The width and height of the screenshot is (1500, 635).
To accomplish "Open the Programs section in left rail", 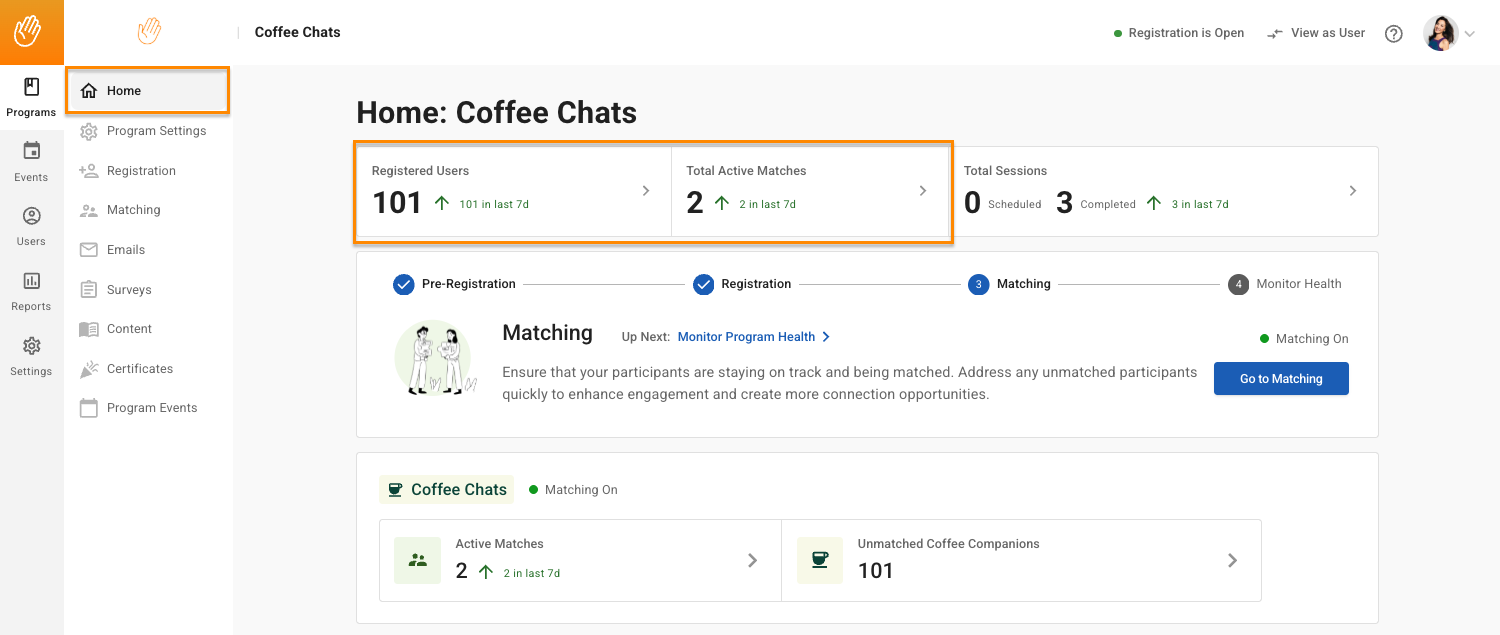I will (31, 97).
